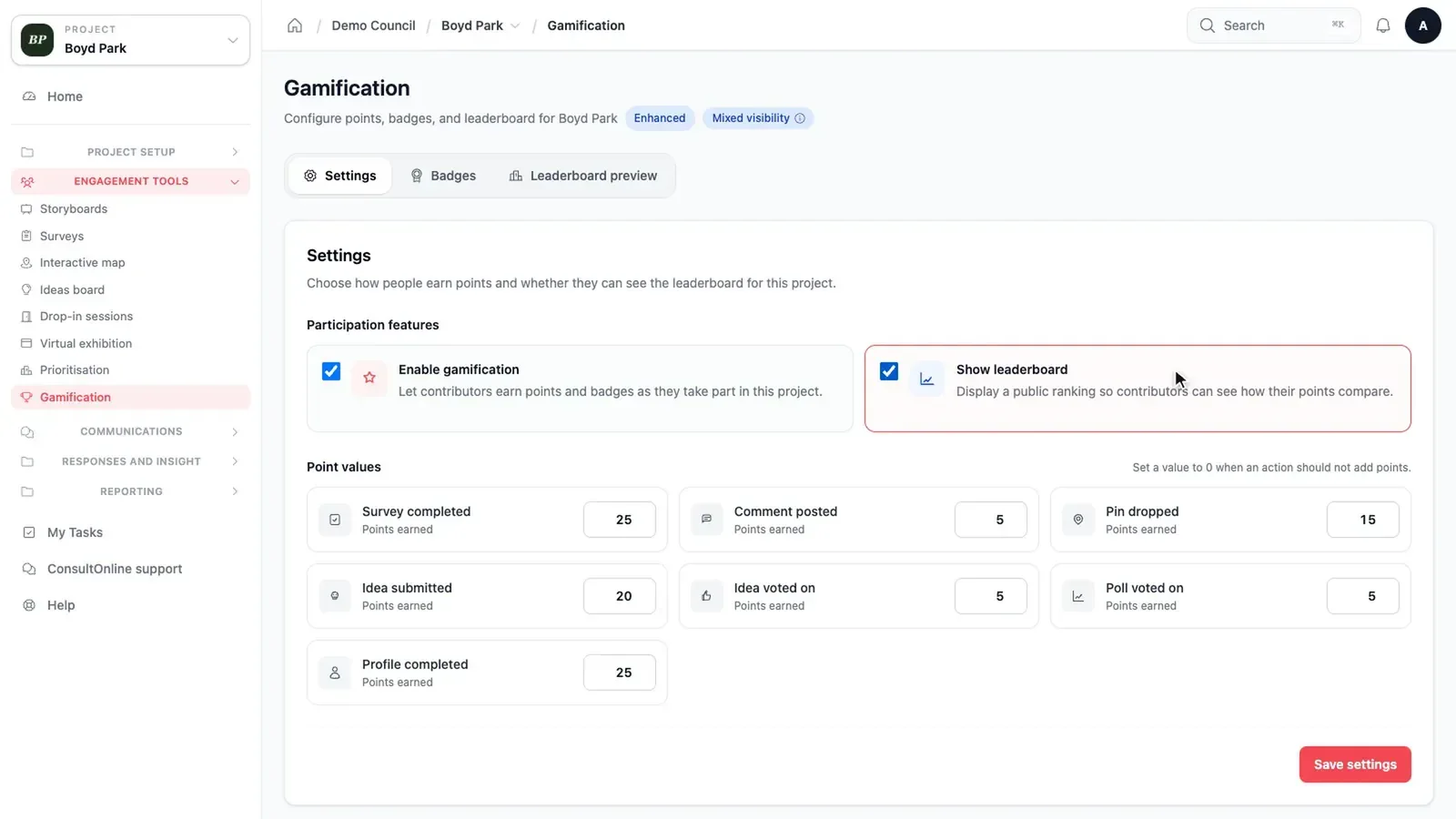
Task: Open the Boyd Park project selector dropdown
Action: 130,40
